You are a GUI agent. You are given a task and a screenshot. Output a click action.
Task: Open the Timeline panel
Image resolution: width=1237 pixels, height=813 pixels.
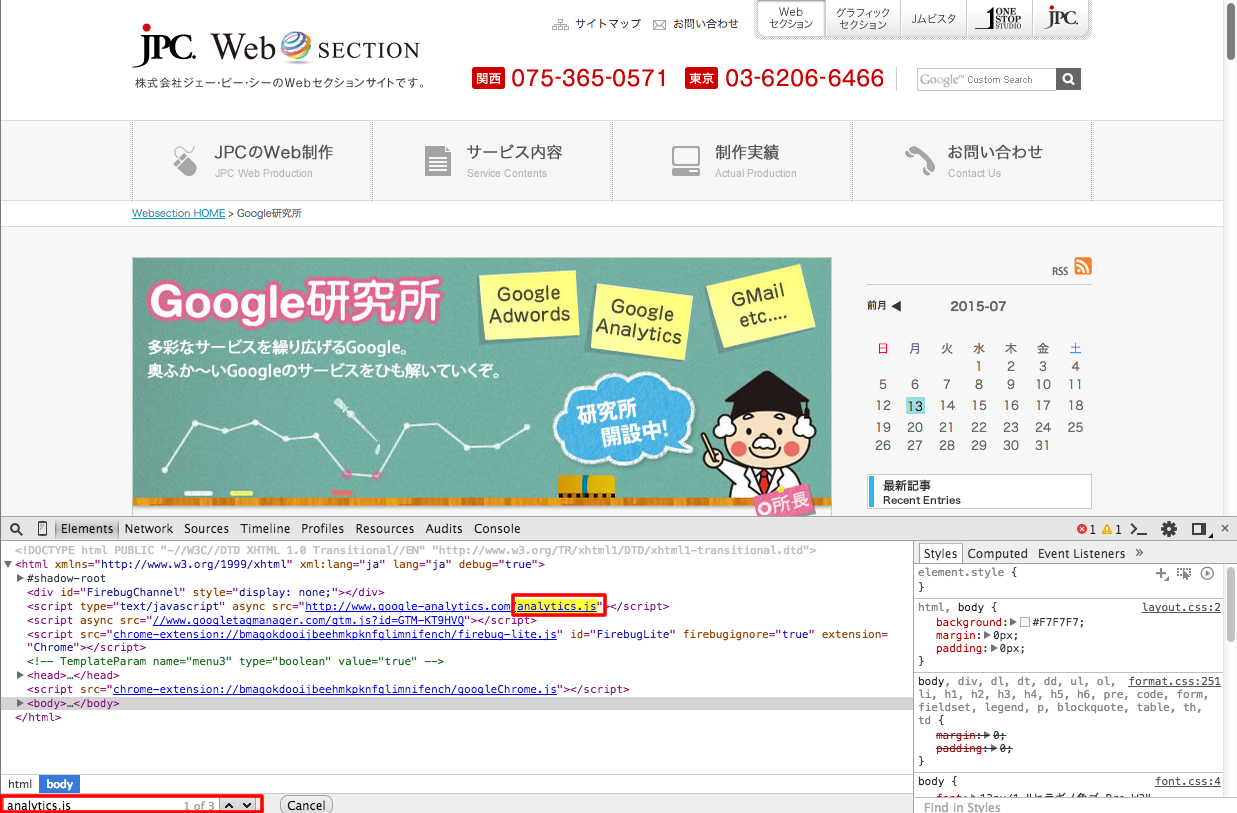[265, 529]
